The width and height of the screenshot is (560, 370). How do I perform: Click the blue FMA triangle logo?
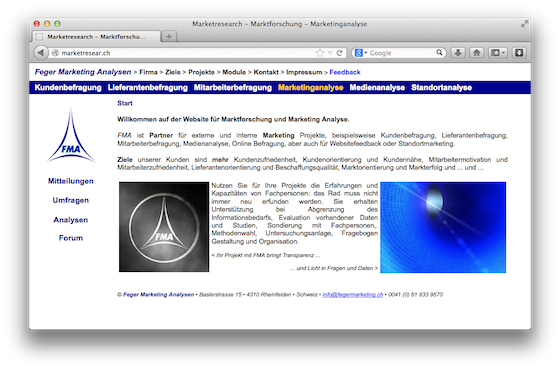[71, 135]
